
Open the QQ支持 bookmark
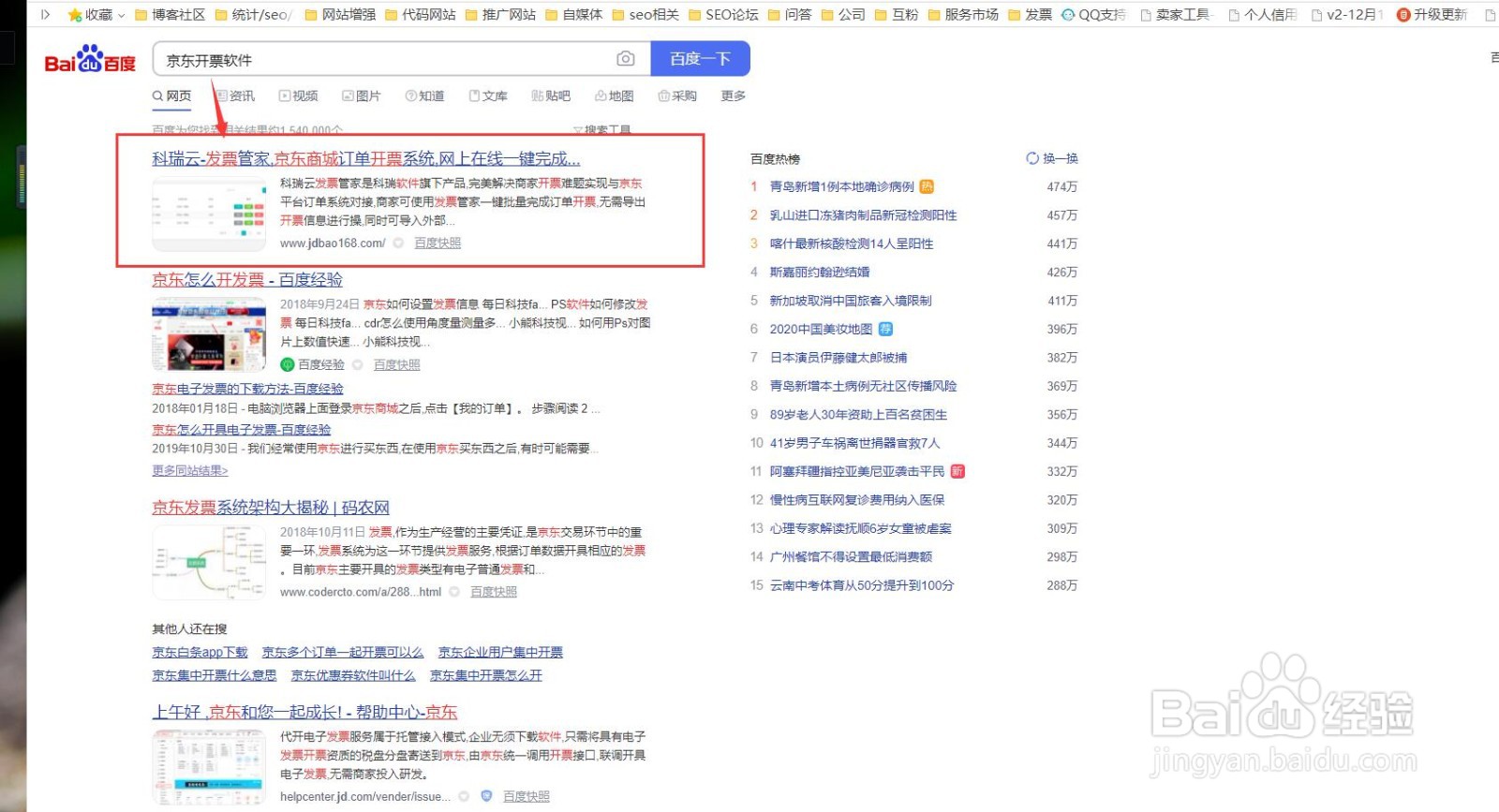point(1093,15)
